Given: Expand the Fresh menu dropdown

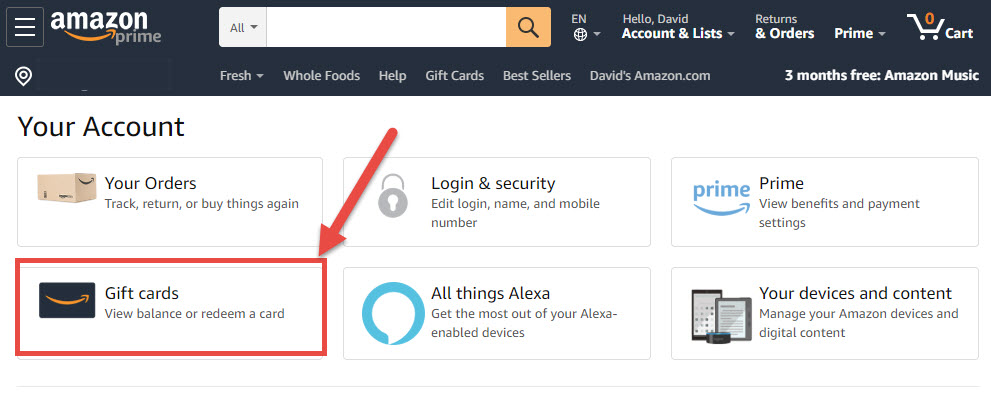Looking at the screenshot, I should pyautogui.click(x=241, y=76).
